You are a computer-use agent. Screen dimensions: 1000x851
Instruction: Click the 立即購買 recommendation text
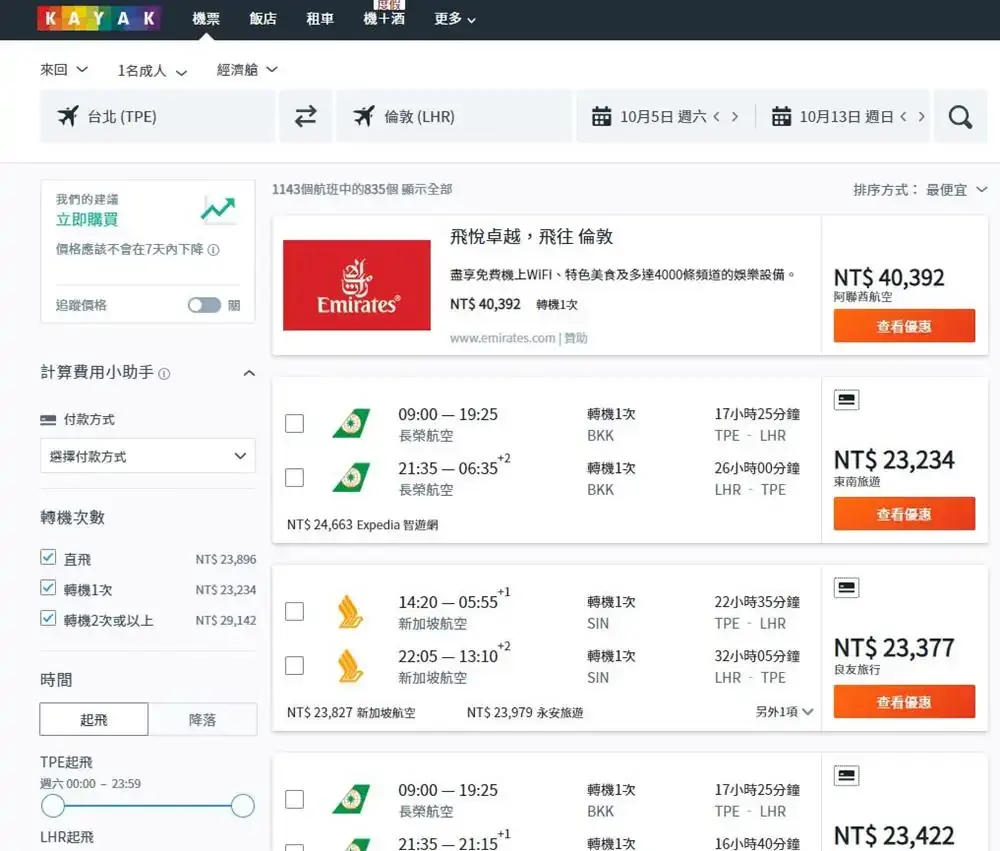pyautogui.click(x=87, y=219)
